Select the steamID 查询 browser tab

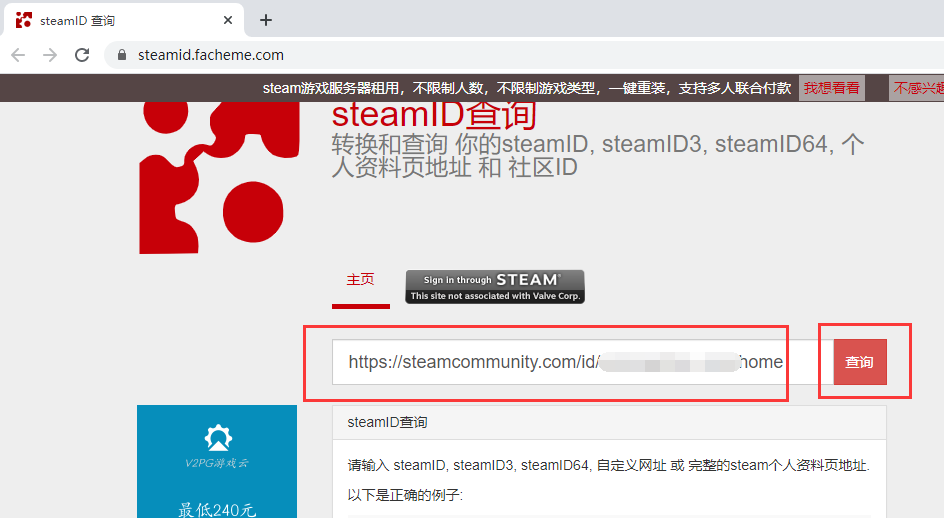click(x=123, y=20)
